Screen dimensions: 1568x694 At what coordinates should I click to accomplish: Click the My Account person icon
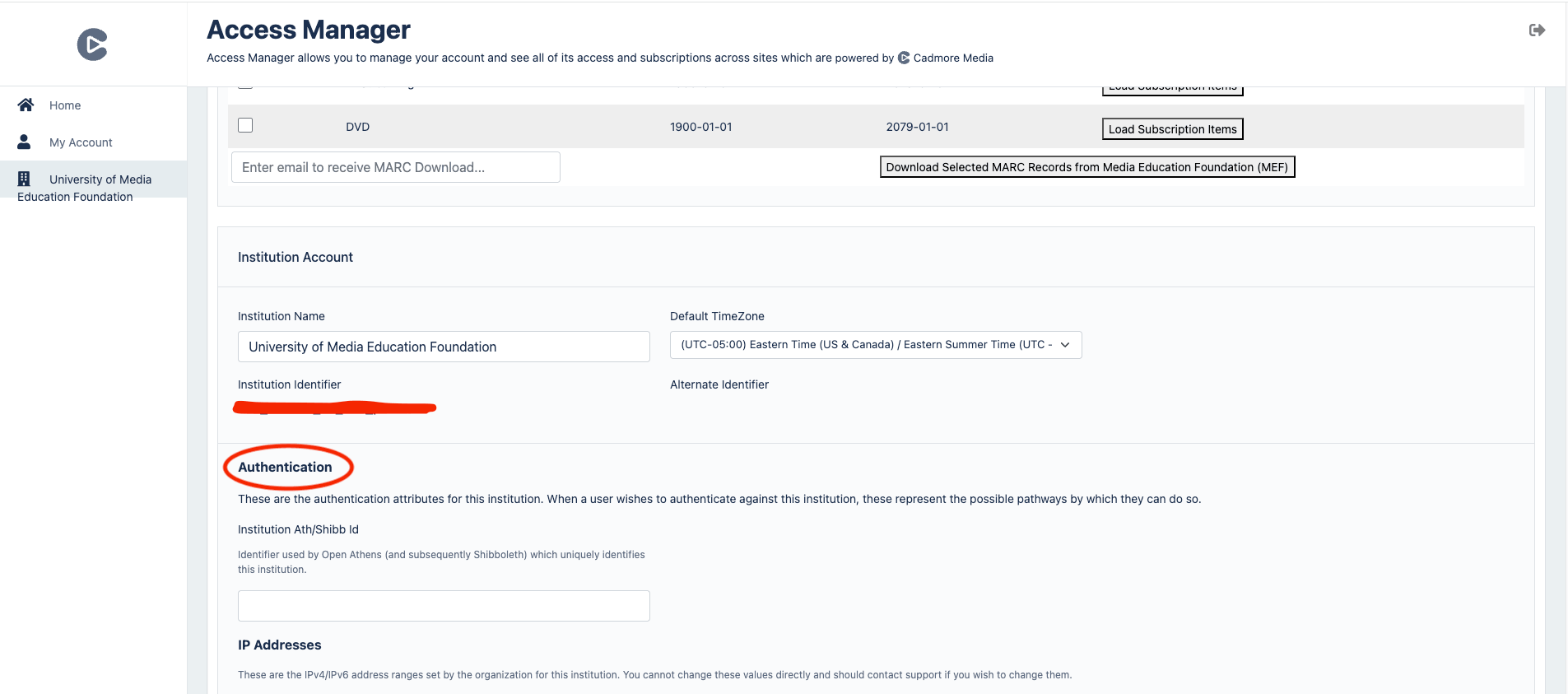24,142
